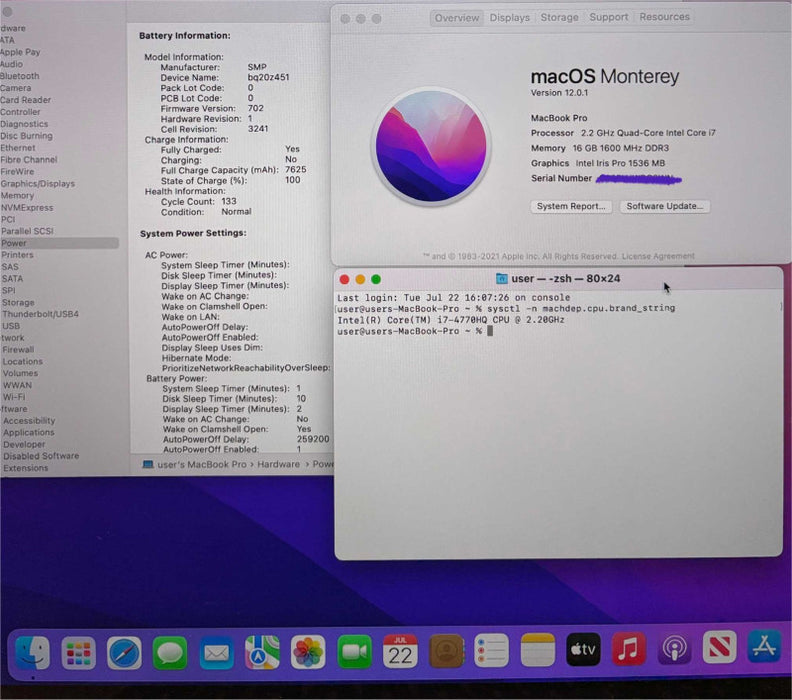Open Maps app in the Dock
Image resolution: width=792 pixels, height=700 pixels.
[262, 652]
